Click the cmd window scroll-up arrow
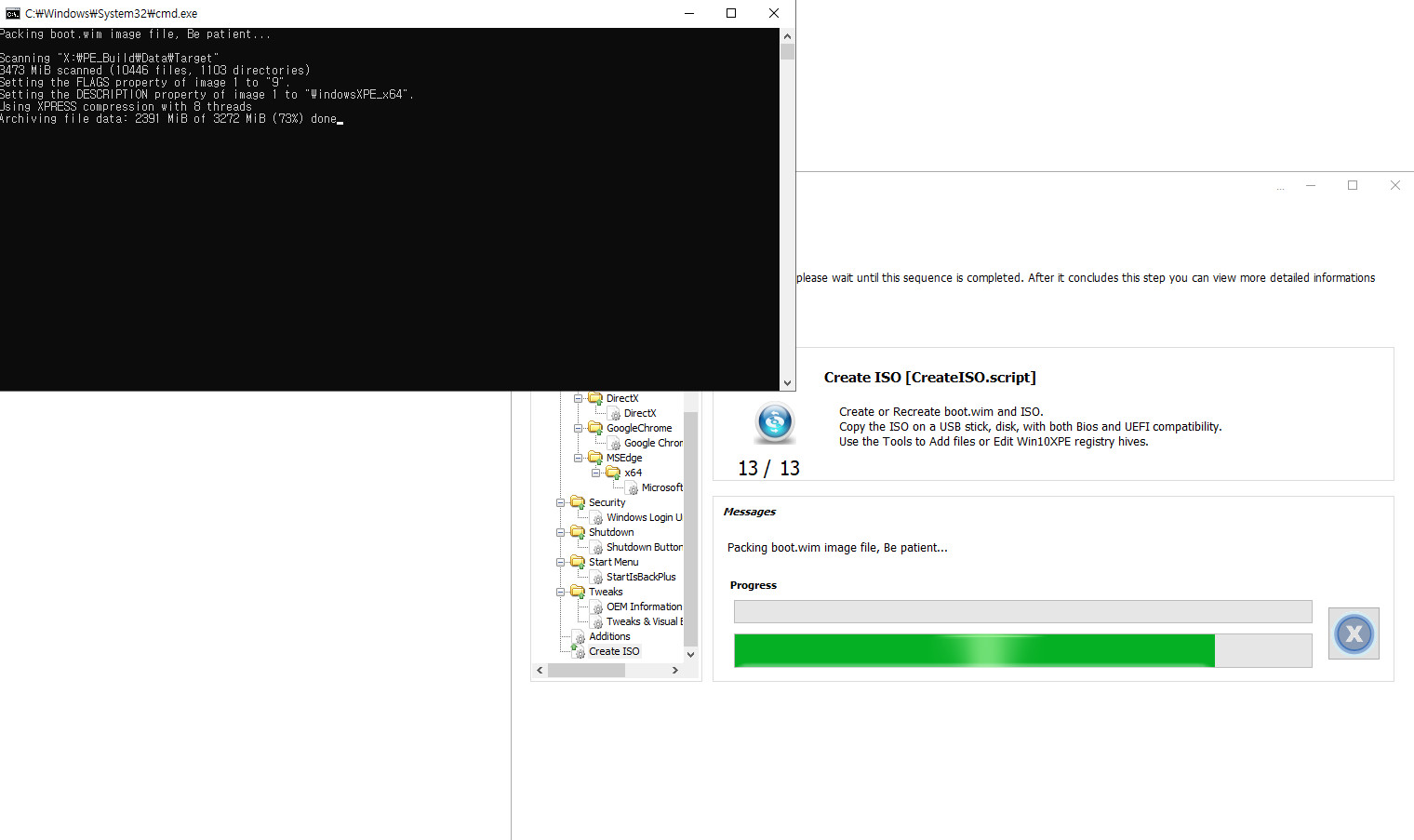 click(x=788, y=36)
